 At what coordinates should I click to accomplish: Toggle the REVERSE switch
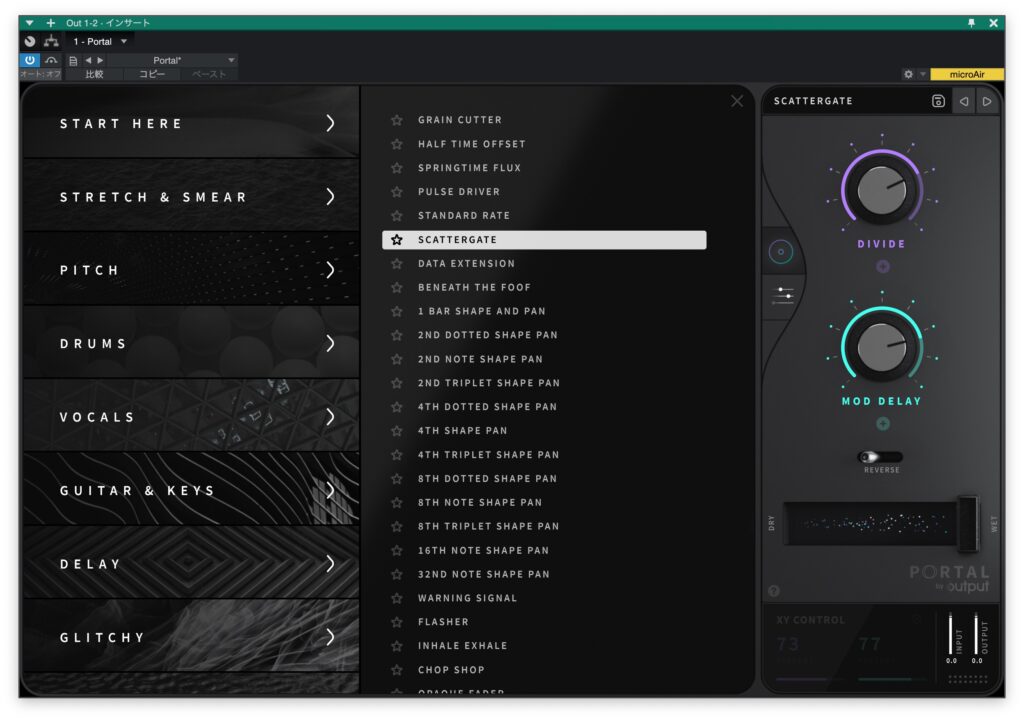coord(881,457)
